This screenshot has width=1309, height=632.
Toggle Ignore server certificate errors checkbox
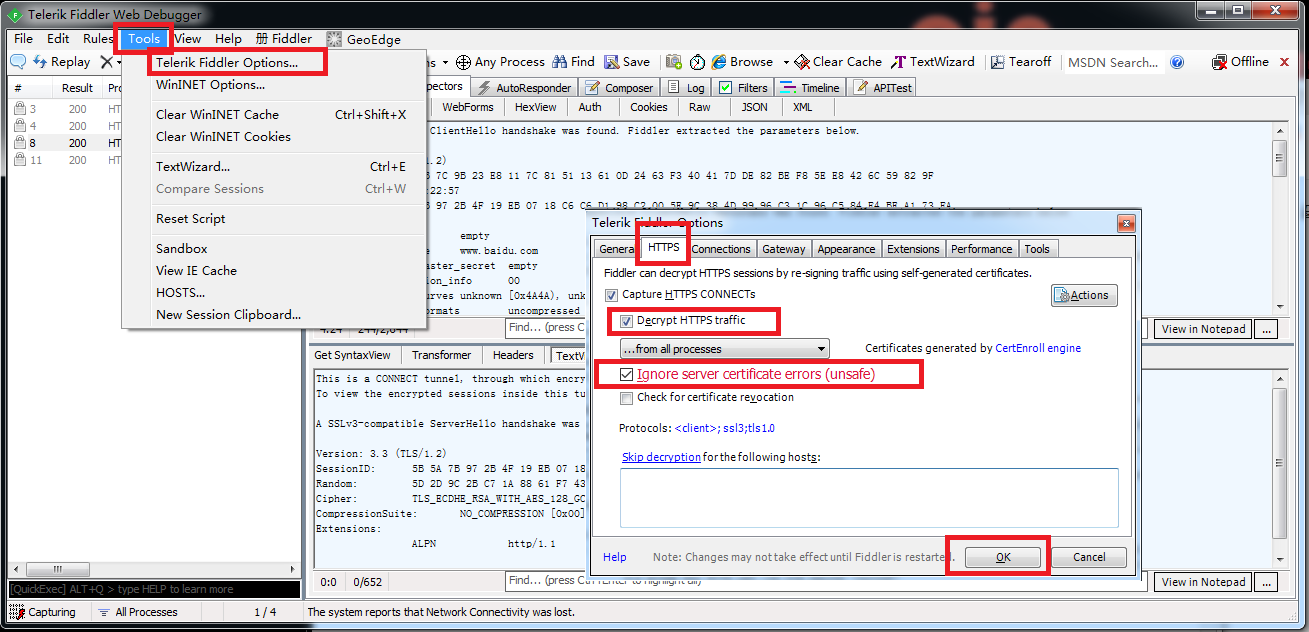627,375
